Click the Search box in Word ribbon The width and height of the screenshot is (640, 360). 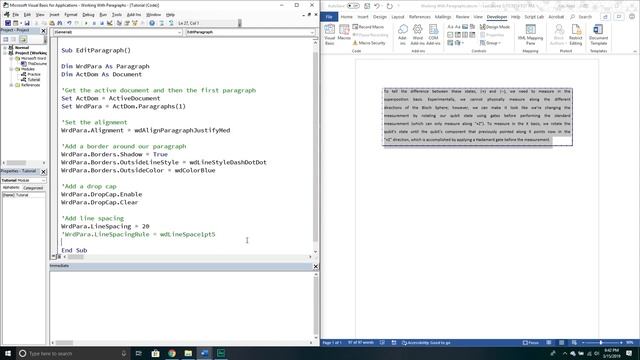click(582, 17)
